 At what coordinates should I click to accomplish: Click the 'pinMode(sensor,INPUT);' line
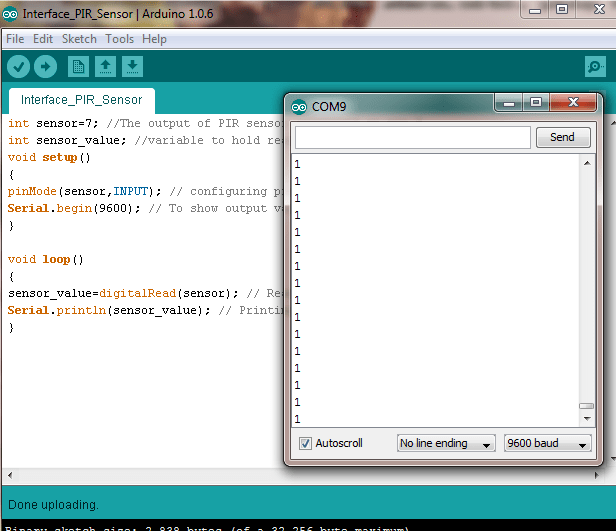coord(84,192)
